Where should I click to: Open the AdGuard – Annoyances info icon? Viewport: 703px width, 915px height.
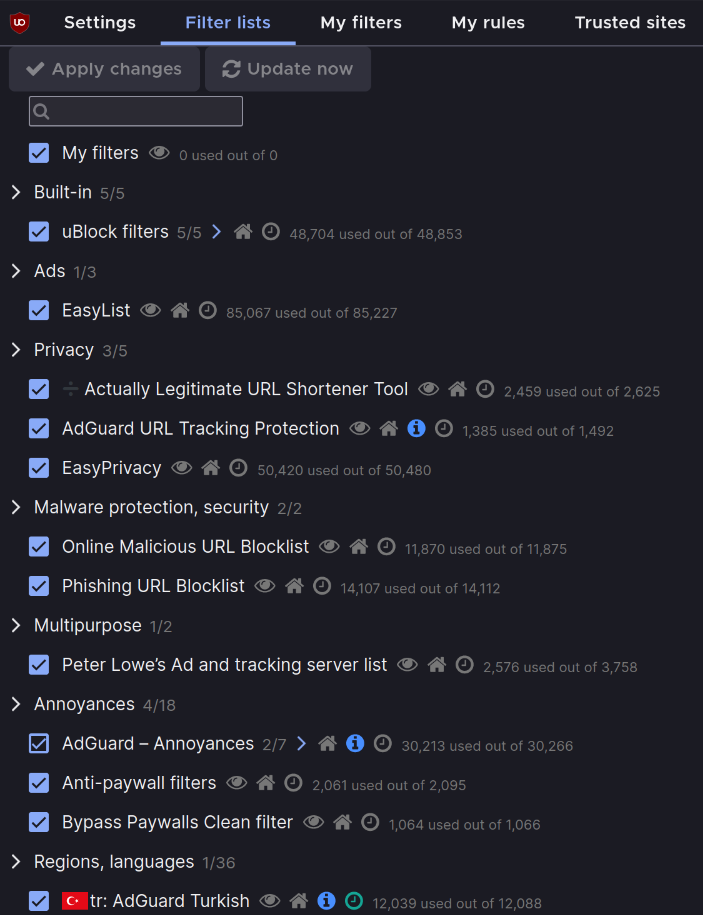(355, 743)
